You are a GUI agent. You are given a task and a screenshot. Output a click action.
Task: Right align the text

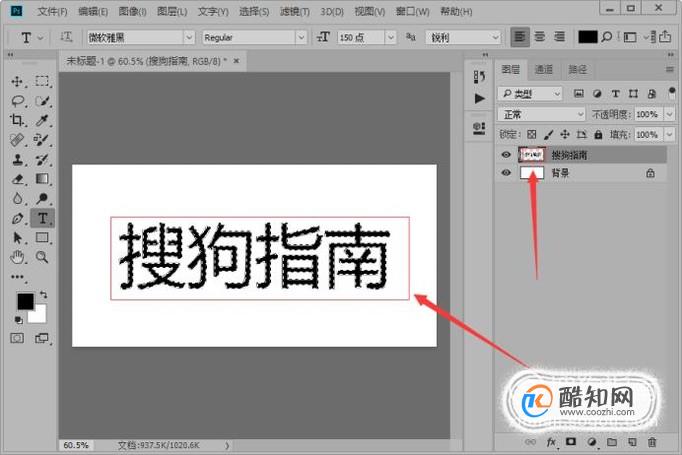click(559, 37)
